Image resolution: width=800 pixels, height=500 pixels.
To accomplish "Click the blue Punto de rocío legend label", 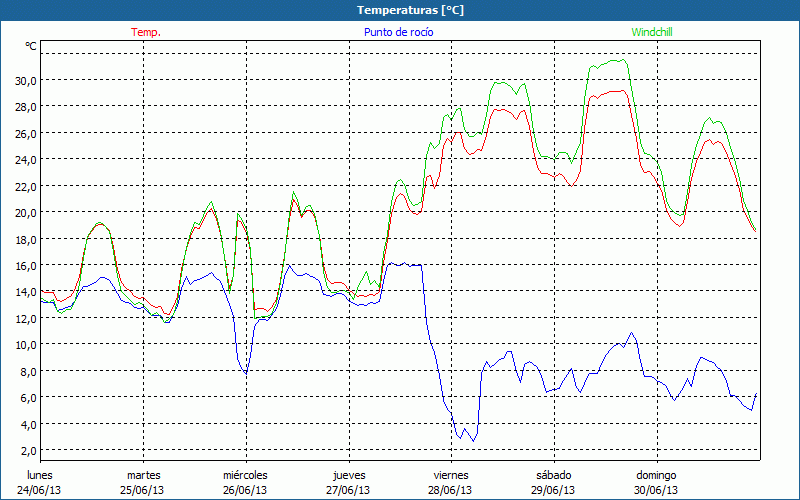I will coord(398,32).
